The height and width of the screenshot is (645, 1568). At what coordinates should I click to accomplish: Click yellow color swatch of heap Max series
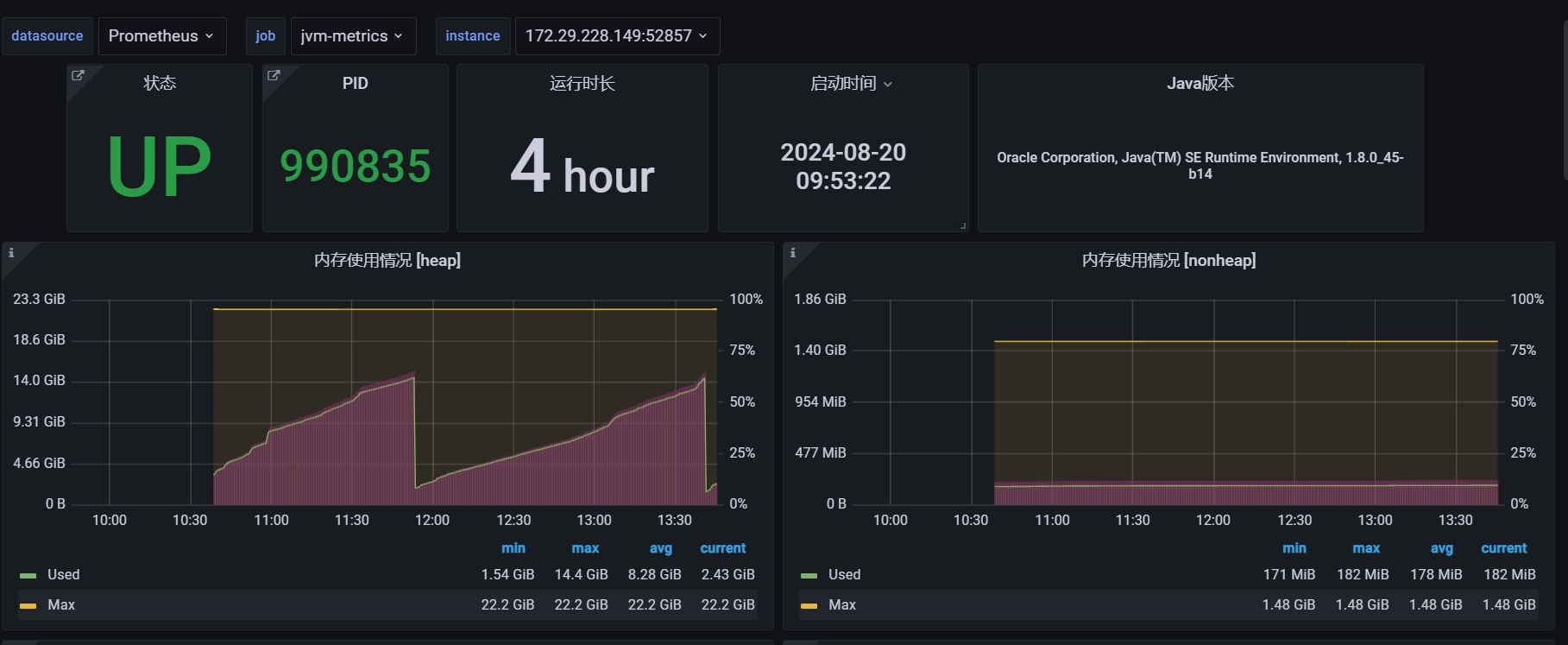point(28,606)
